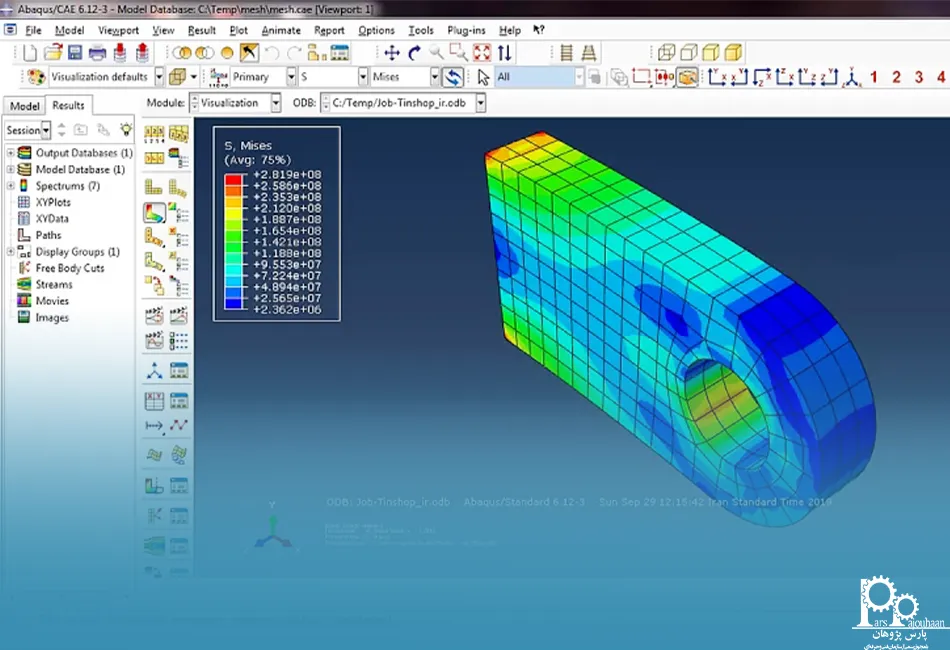Switch to the Model tab
Image resolution: width=950 pixels, height=650 pixels.
point(25,106)
